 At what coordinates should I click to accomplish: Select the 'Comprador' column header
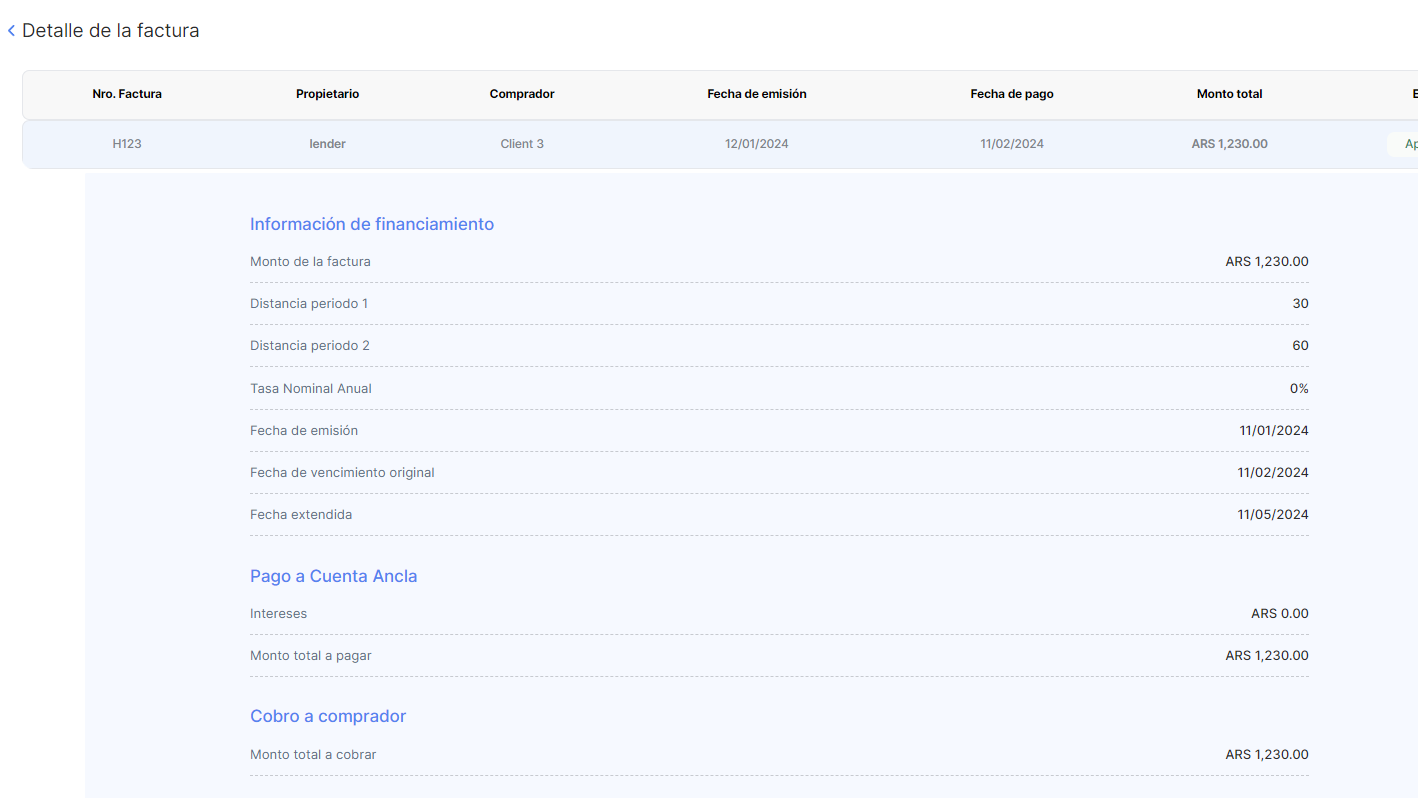point(522,94)
